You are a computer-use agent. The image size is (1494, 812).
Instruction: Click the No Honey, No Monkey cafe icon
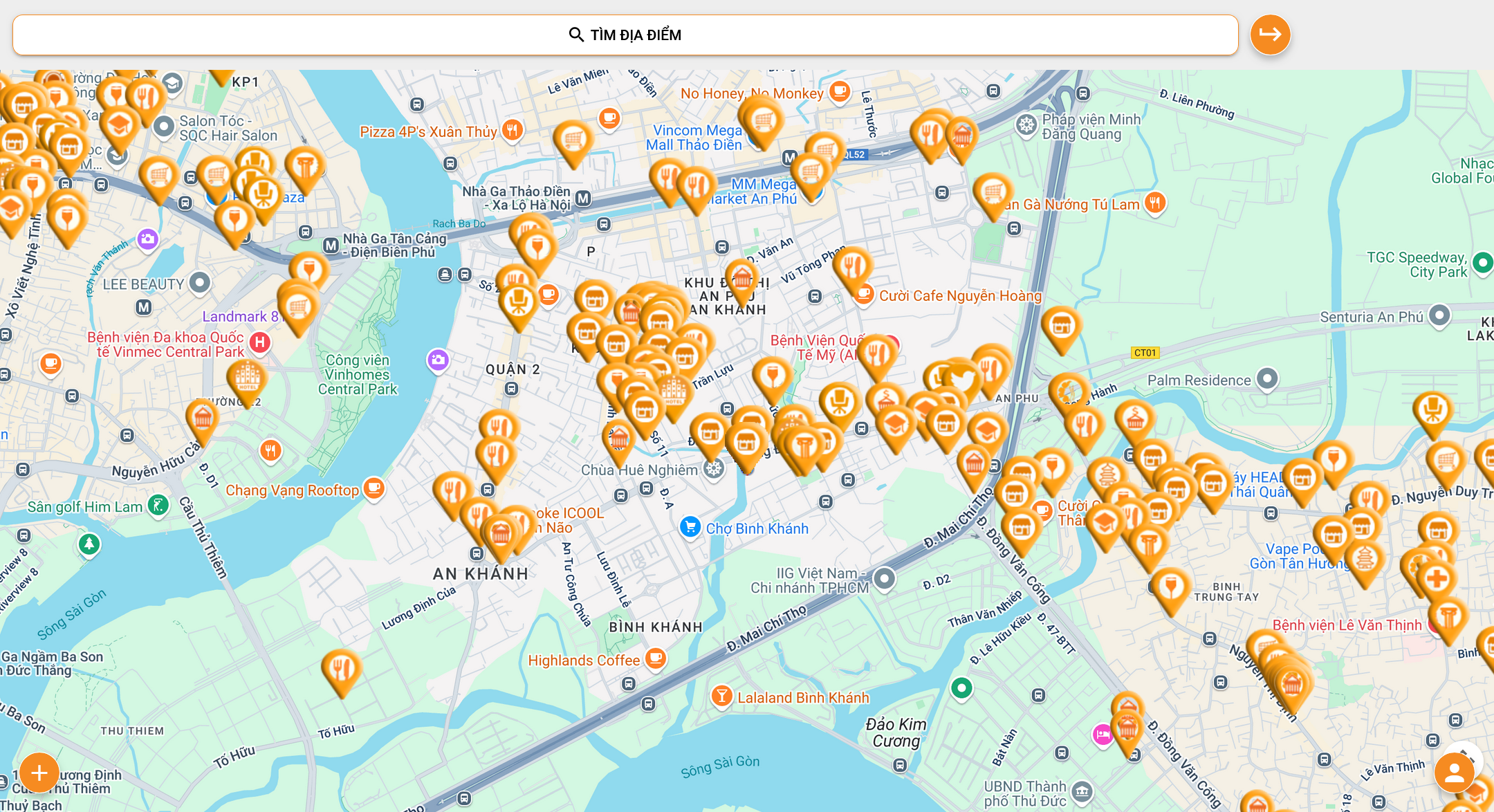(x=840, y=91)
